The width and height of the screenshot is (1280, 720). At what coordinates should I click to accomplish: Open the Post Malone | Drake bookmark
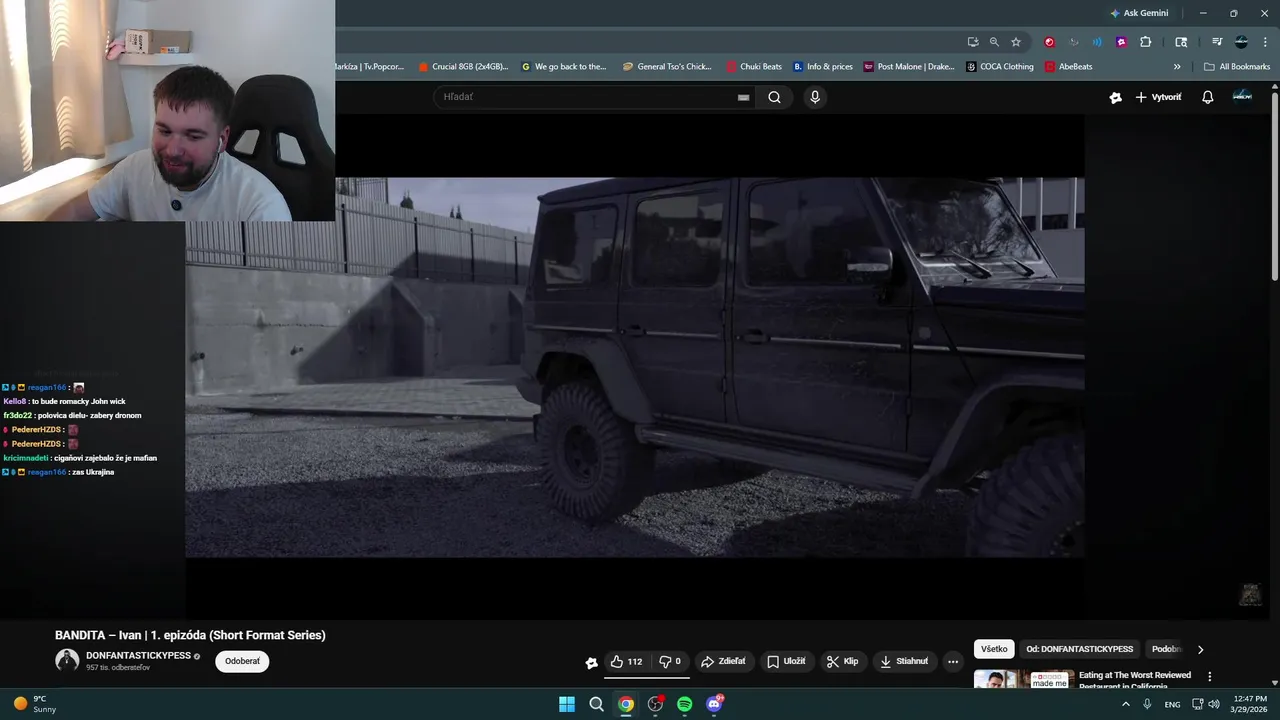click(909, 67)
